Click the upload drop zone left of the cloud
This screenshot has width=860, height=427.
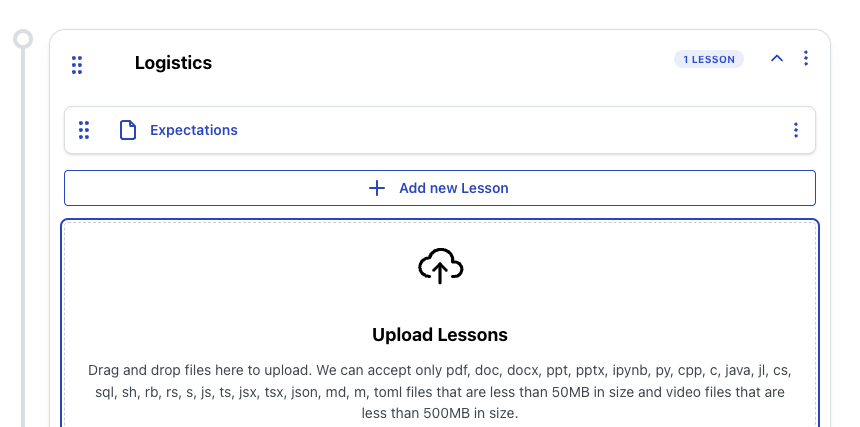click(220, 270)
